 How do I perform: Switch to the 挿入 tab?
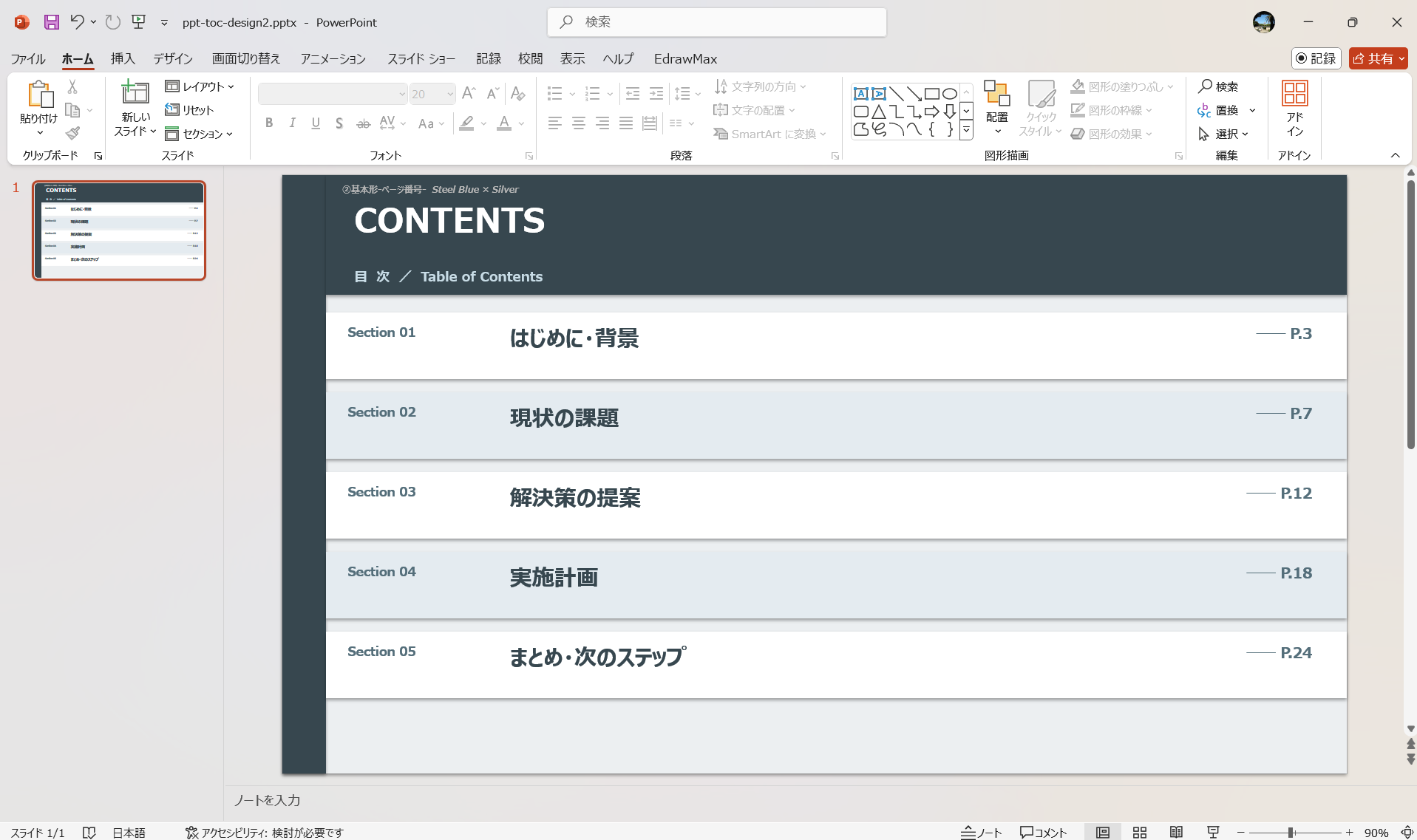click(x=123, y=58)
